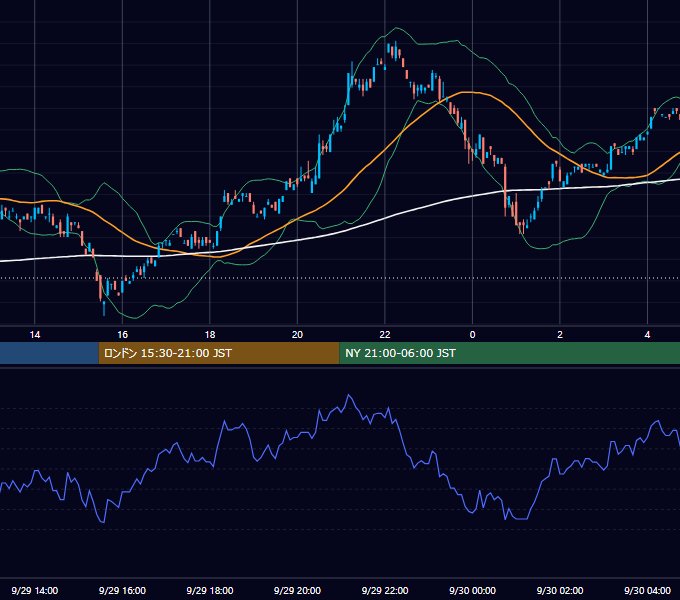Click the 9/29 20:00 time label

298,590
